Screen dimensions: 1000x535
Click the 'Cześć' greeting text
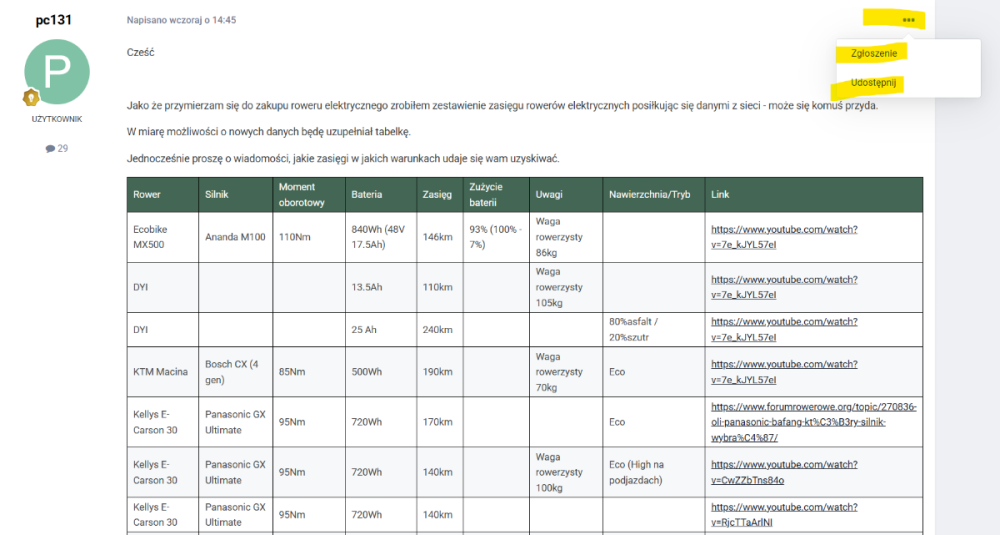coord(140,52)
